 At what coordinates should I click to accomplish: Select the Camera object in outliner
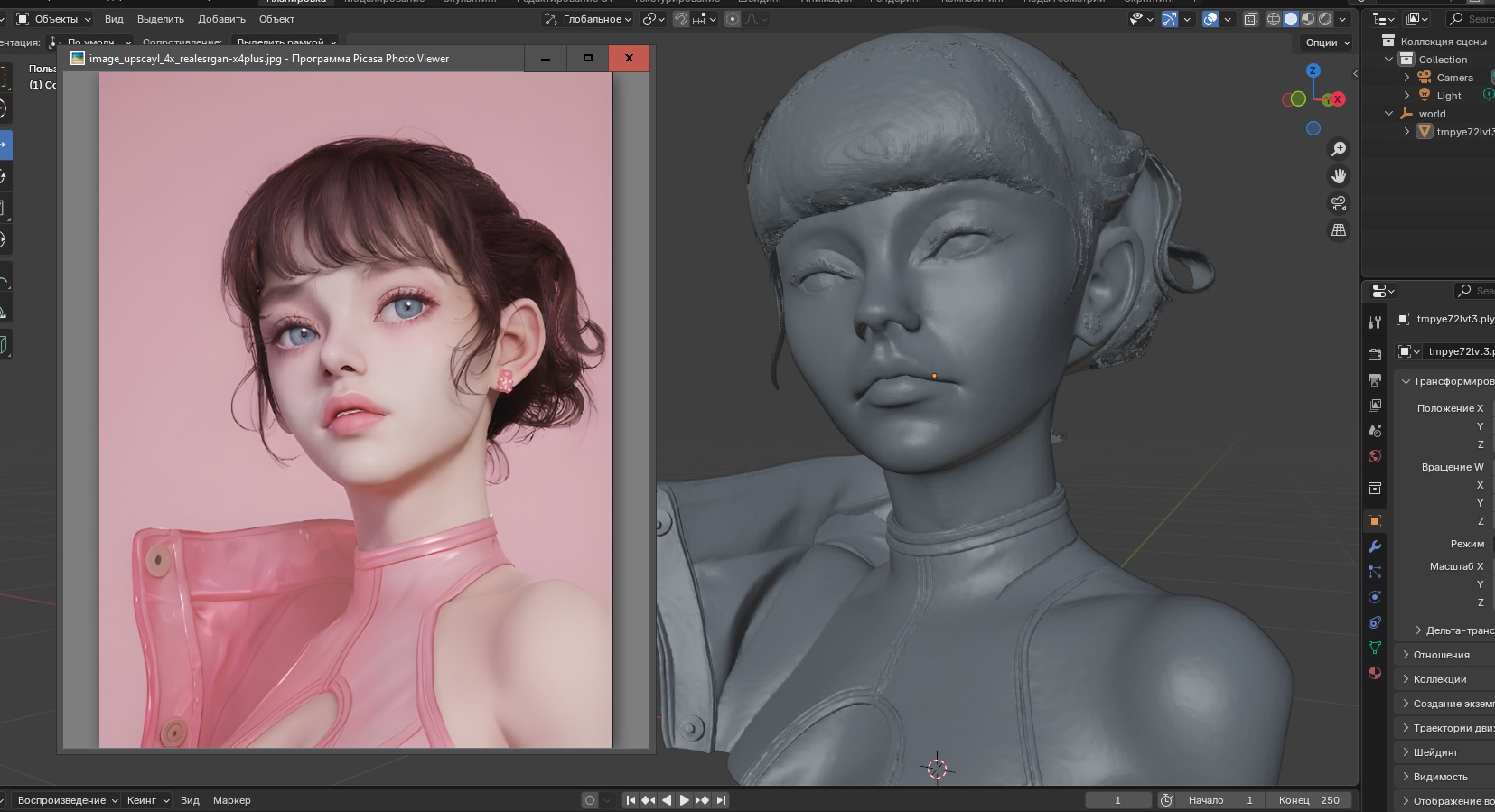pyautogui.click(x=1454, y=78)
